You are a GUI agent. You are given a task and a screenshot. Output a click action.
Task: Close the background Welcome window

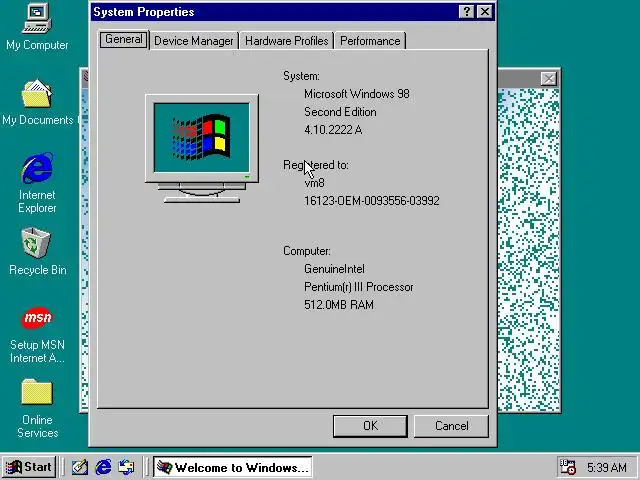coord(549,78)
